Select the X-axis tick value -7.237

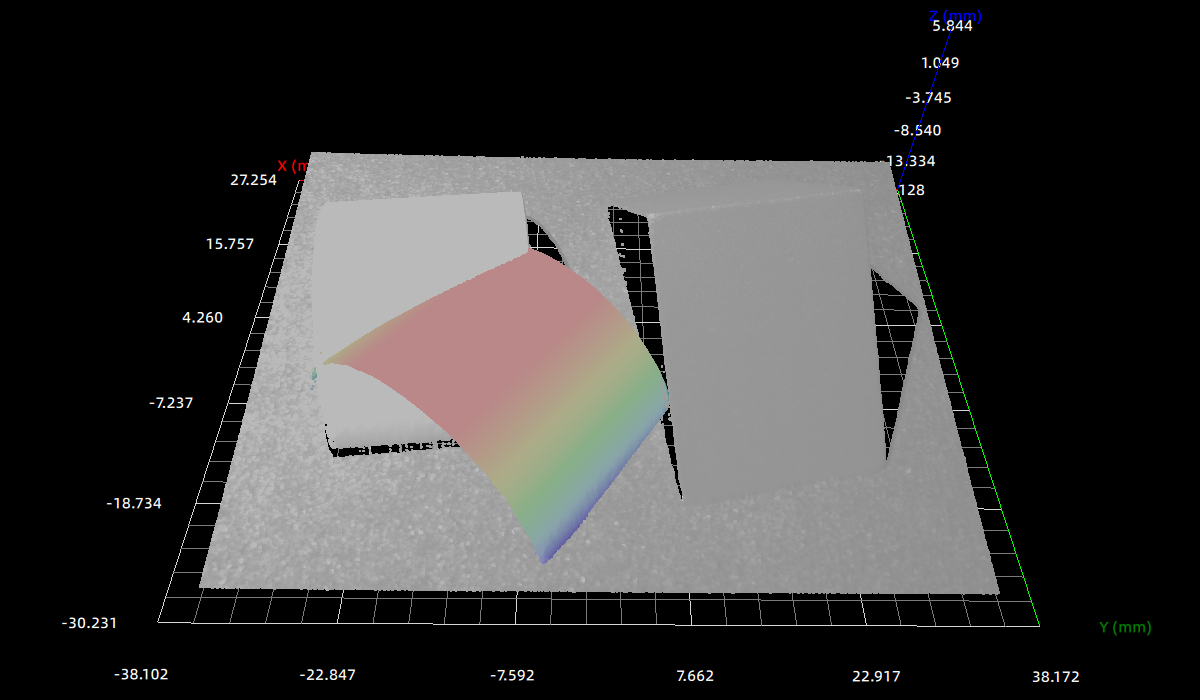pos(170,402)
